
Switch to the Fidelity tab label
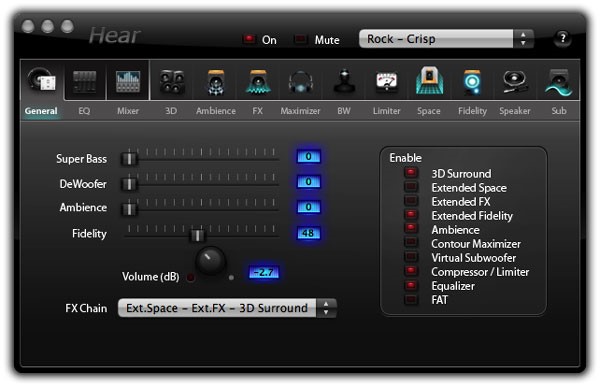tap(472, 111)
